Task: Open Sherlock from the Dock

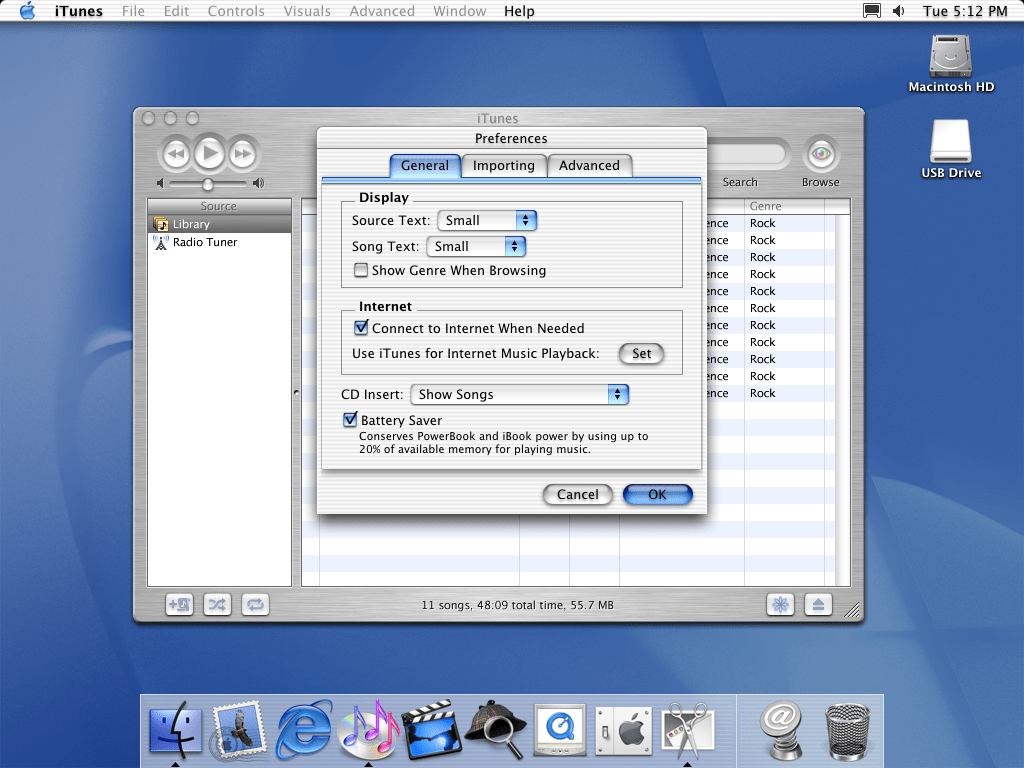Action: click(496, 730)
